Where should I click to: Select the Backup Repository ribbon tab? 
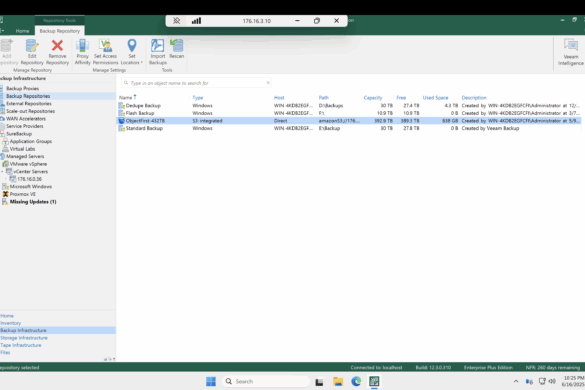(x=60, y=31)
